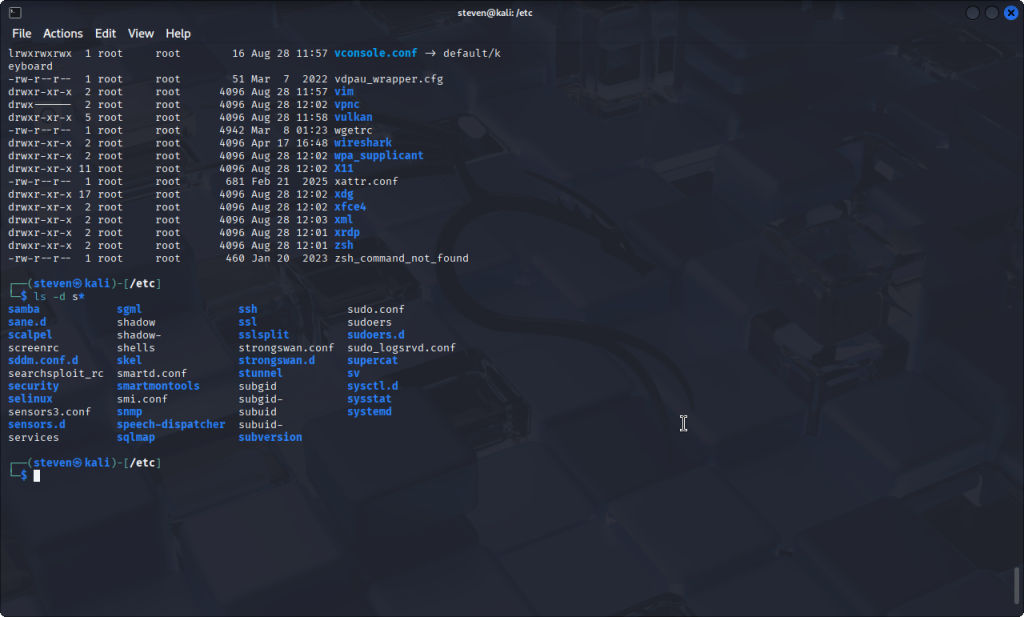Click the sudoers.d directory entry
Image resolution: width=1024 pixels, height=617 pixels.
[x=375, y=335]
